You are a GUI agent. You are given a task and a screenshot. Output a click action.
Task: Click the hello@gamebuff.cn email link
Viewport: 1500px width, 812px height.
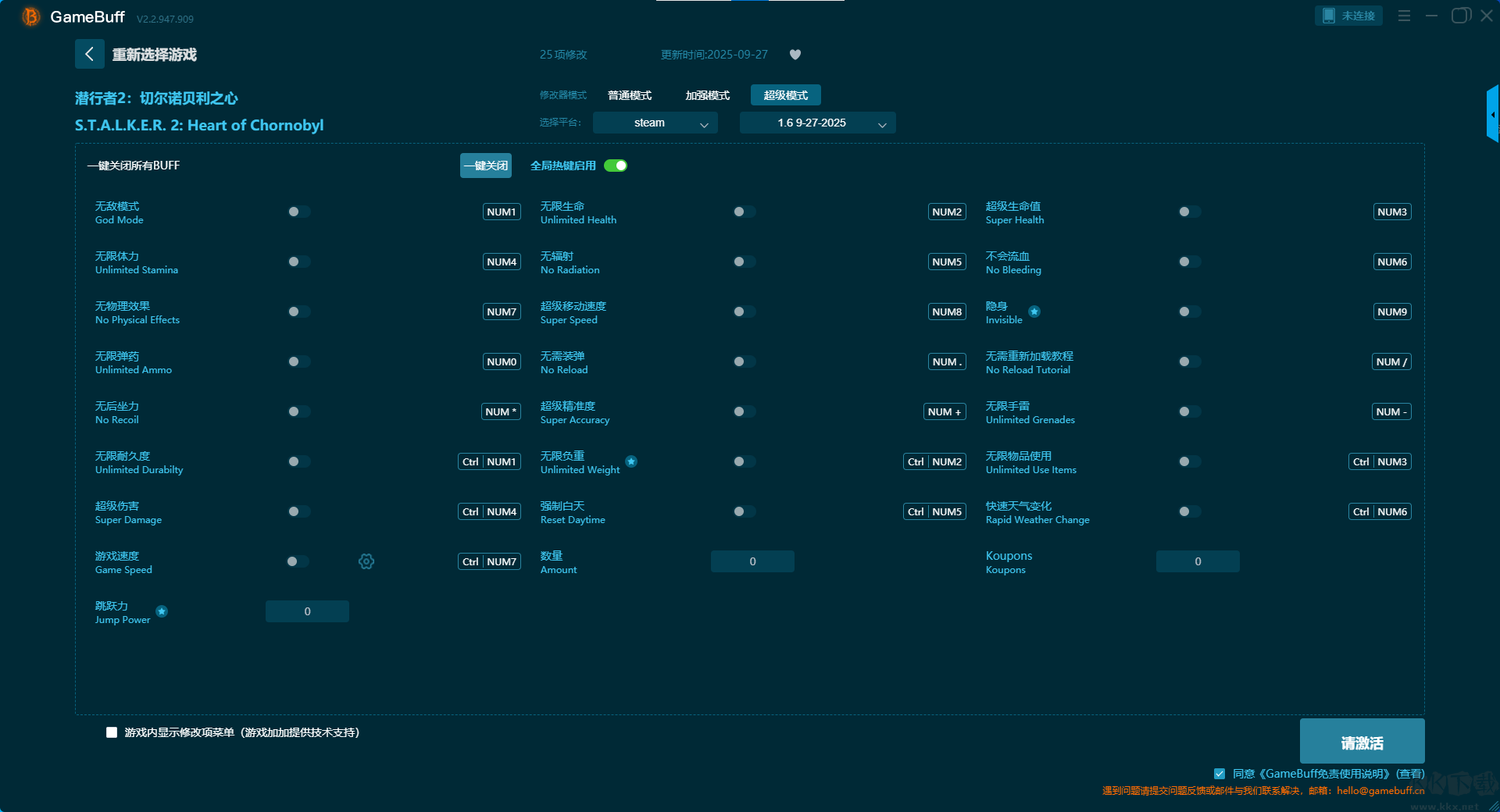pyautogui.click(x=1380, y=791)
